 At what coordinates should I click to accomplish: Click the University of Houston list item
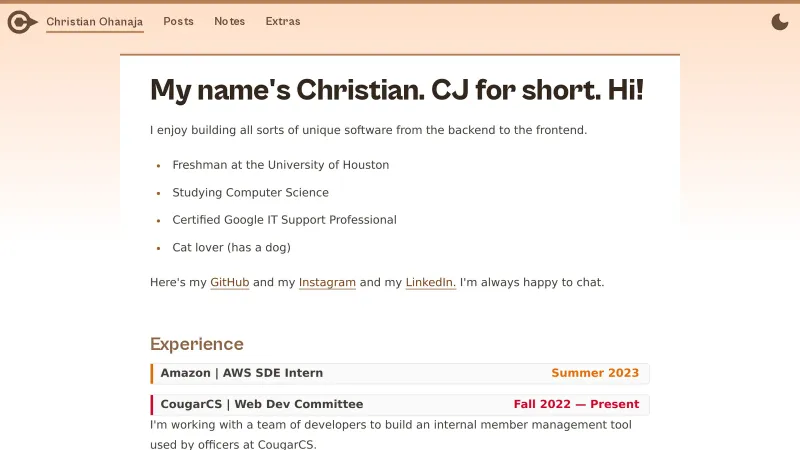[x=280, y=165]
